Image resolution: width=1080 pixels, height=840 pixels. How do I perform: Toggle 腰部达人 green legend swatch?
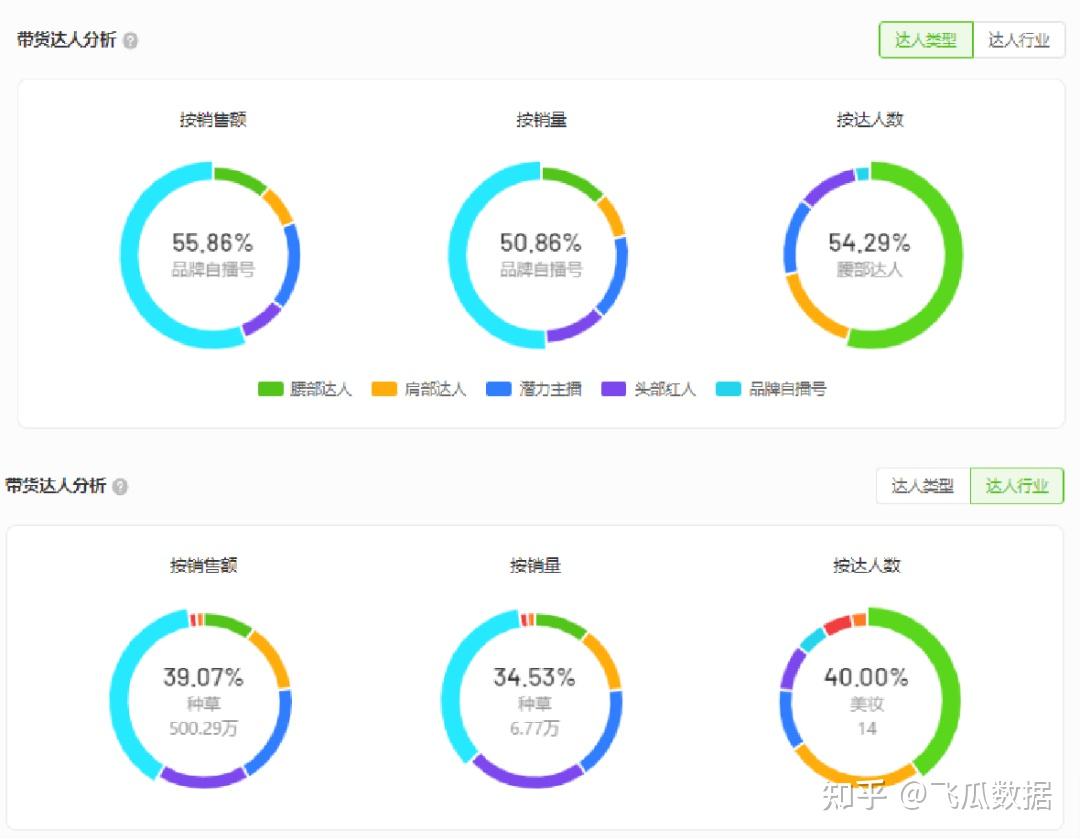pyautogui.click(x=270, y=389)
